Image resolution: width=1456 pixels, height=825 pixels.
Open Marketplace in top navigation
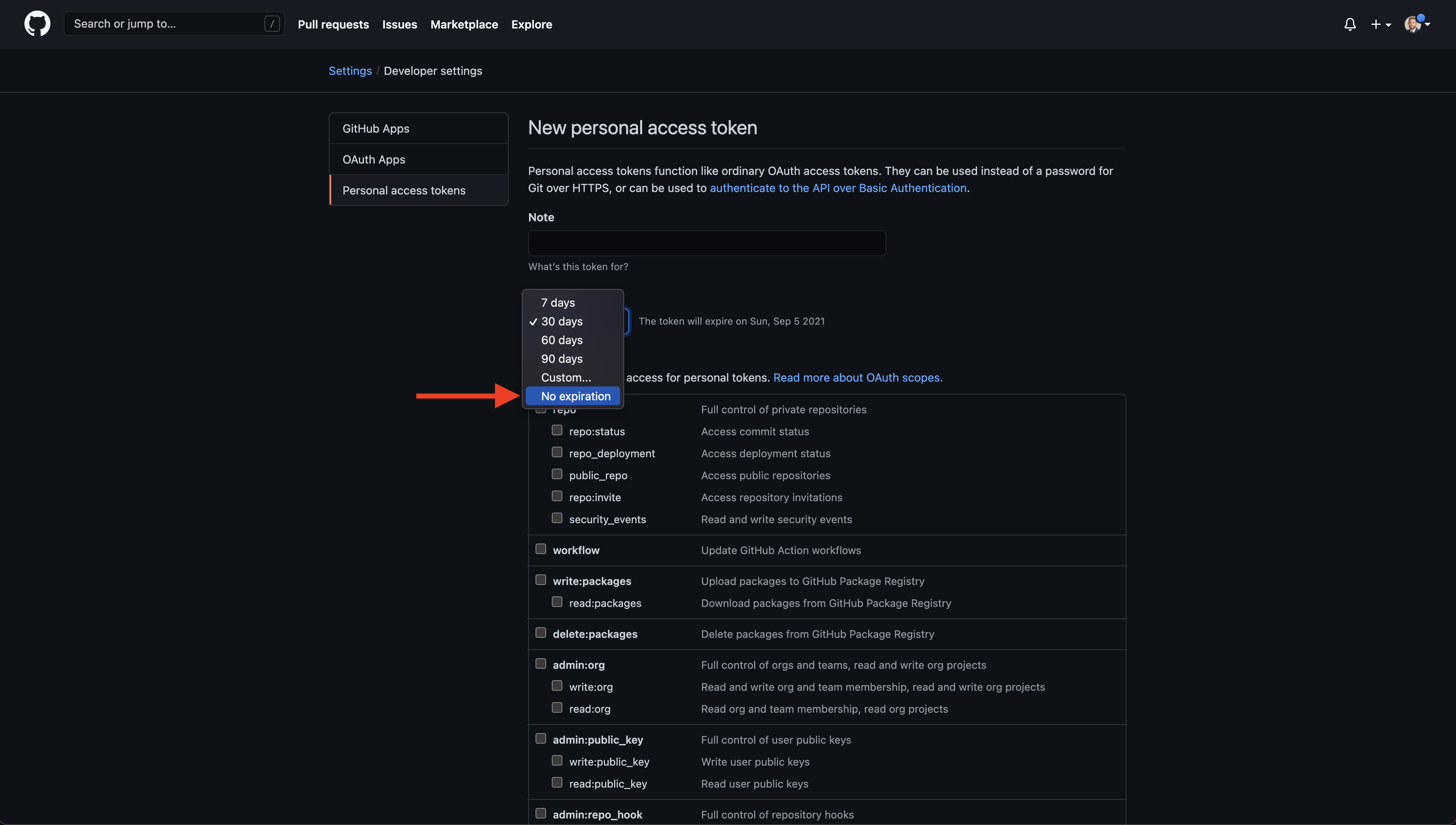pos(464,24)
